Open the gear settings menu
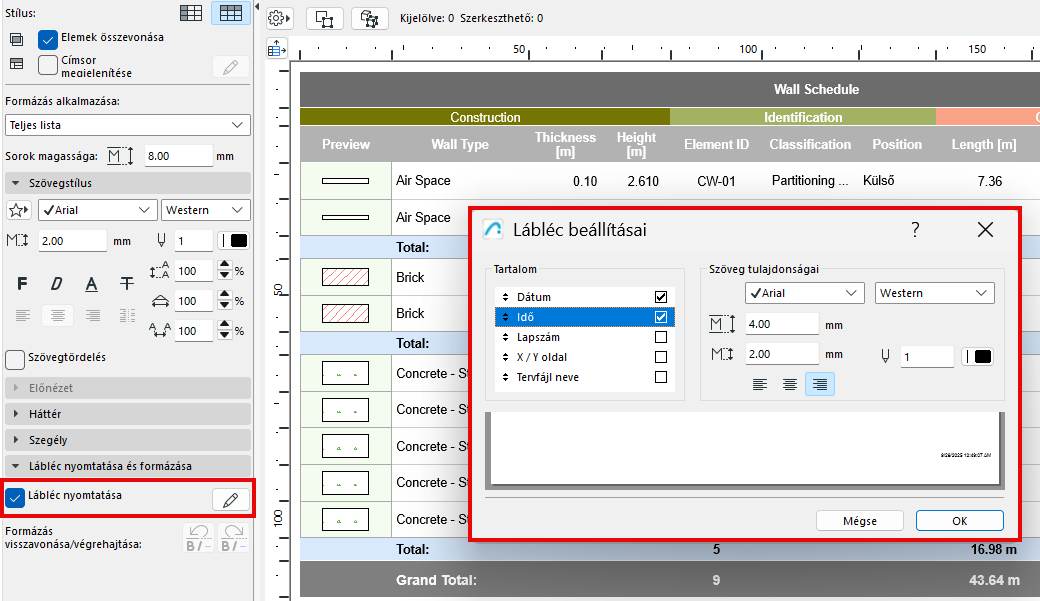Screen dimensions: 1040x601 click(x=277, y=17)
